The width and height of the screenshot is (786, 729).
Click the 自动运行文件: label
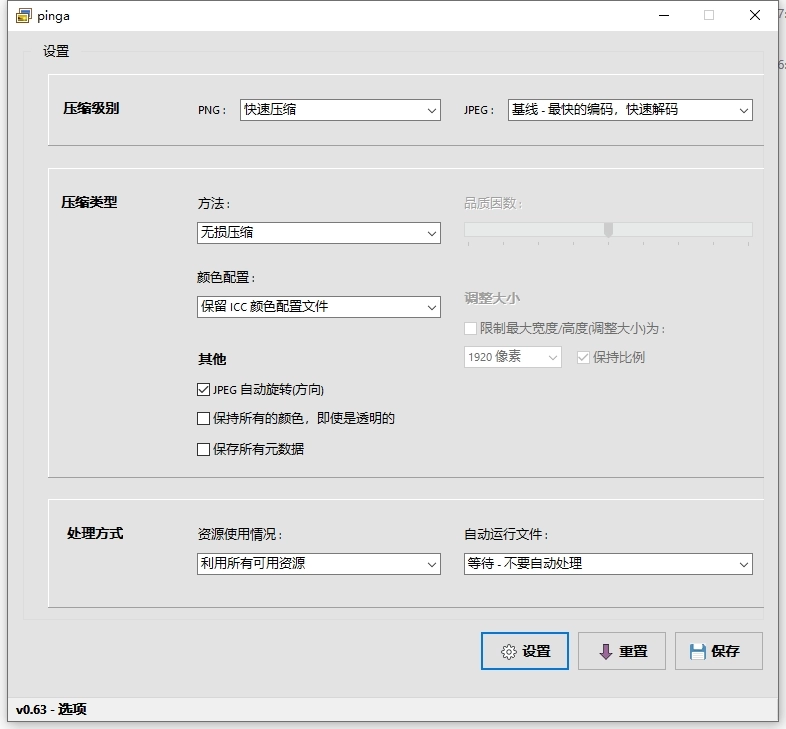(x=506, y=534)
